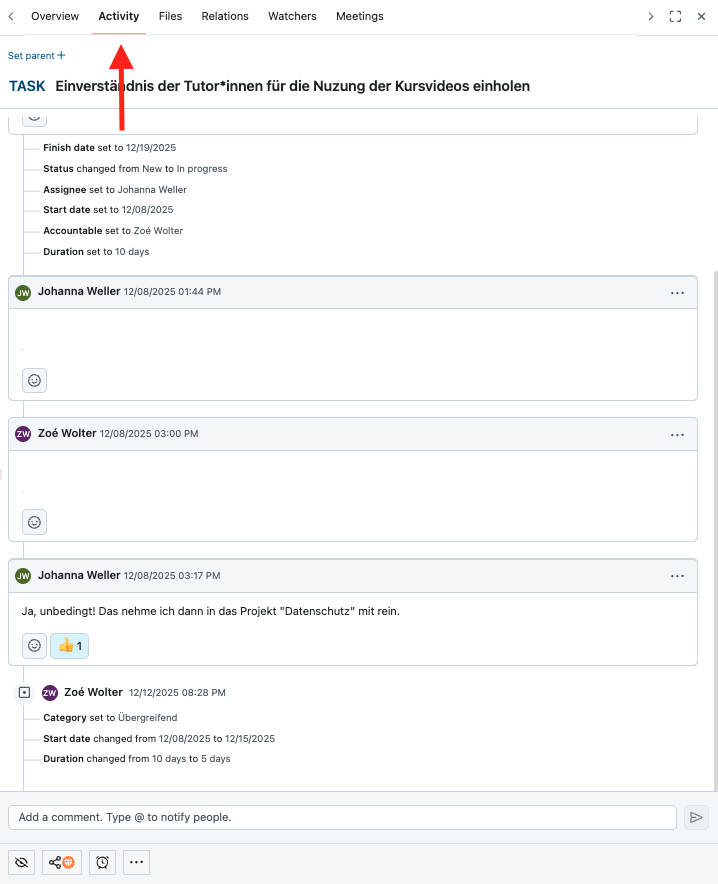The width and height of the screenshot is (718, 884).
Task: Click into the Add a comment field
Action: (342, 817)
